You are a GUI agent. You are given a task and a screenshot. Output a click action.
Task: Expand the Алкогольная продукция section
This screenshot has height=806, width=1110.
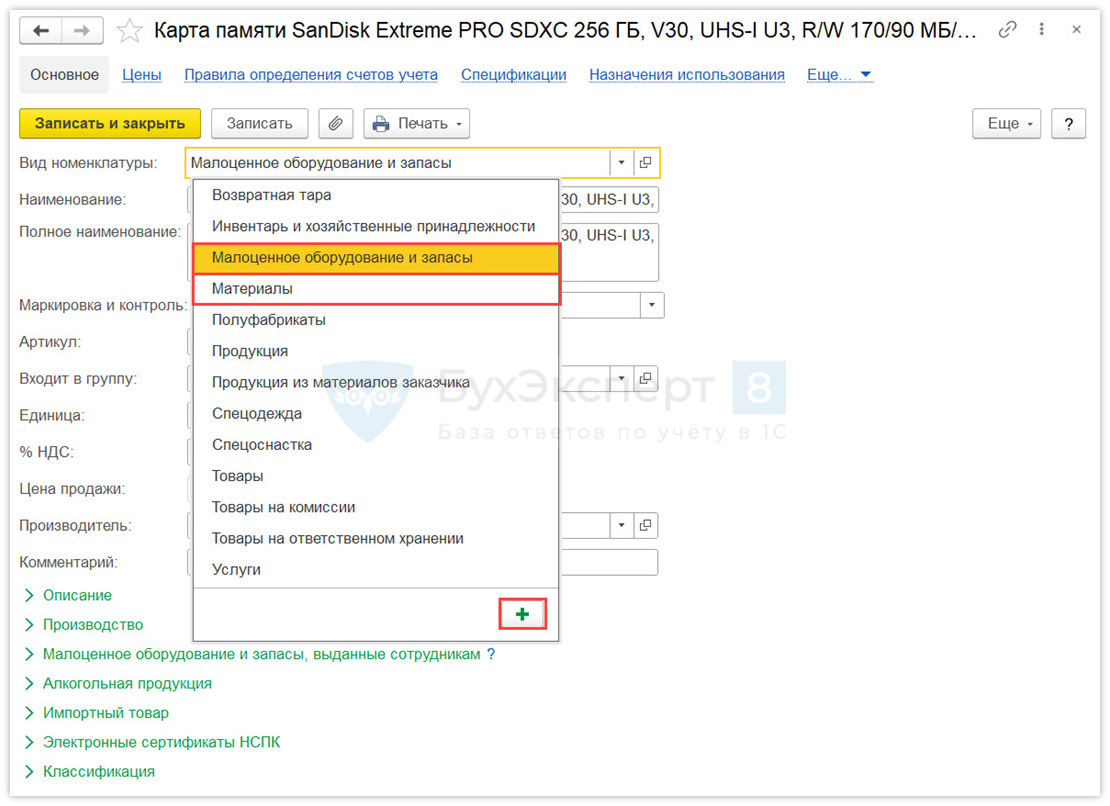118,684
